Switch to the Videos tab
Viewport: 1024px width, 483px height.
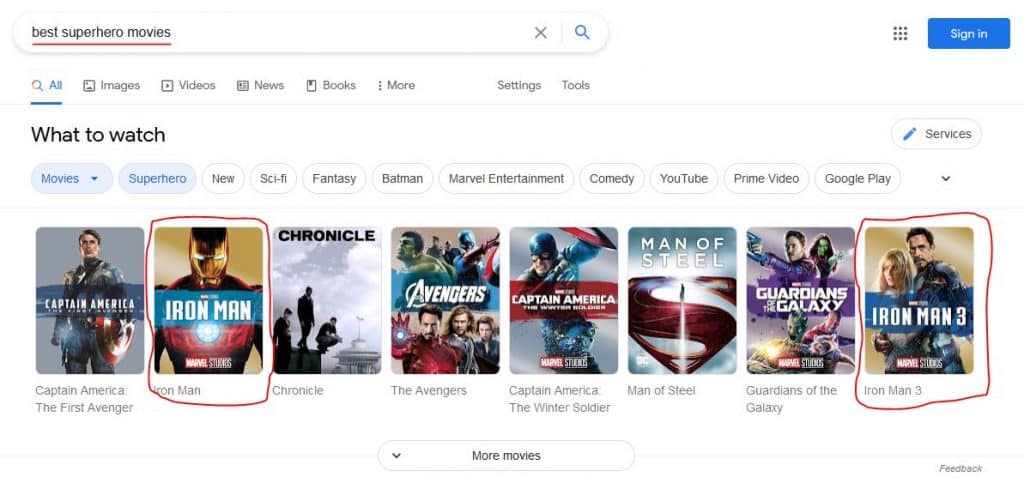188,85
